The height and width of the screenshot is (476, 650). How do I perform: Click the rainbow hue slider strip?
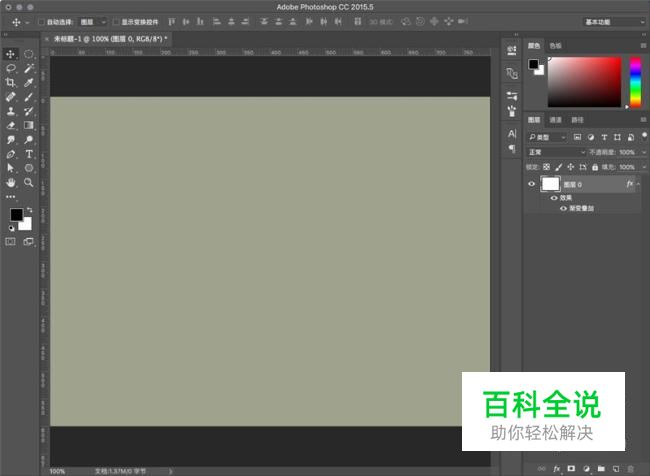(x=633, y=80)
